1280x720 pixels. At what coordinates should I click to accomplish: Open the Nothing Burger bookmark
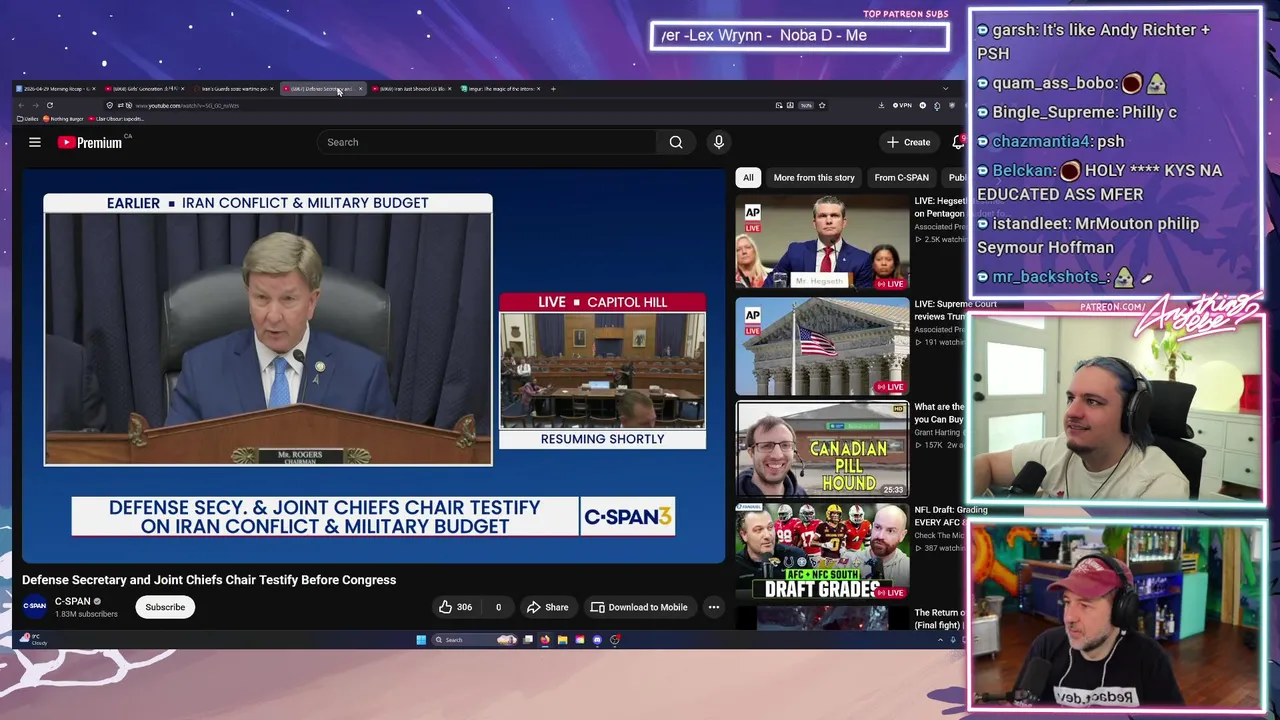coord(63,119)
